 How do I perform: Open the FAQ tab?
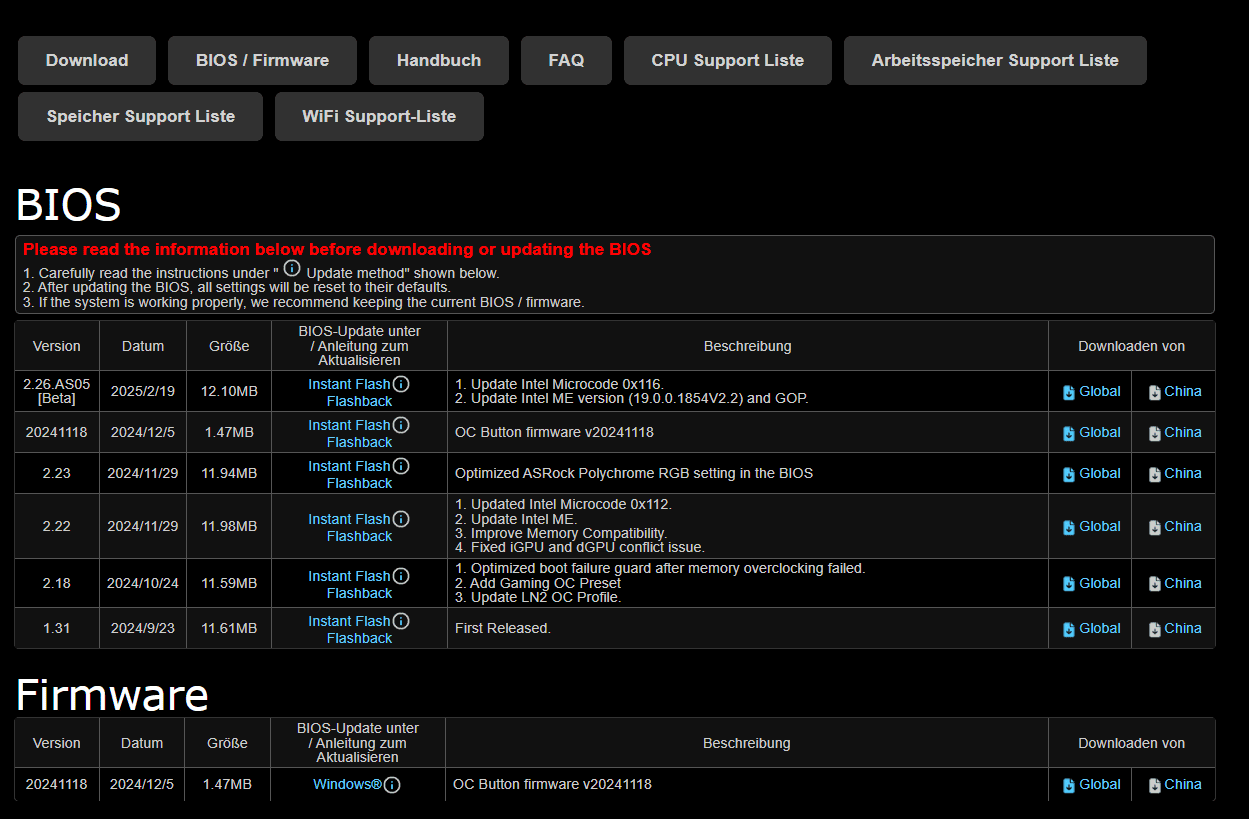coord(566,60)
